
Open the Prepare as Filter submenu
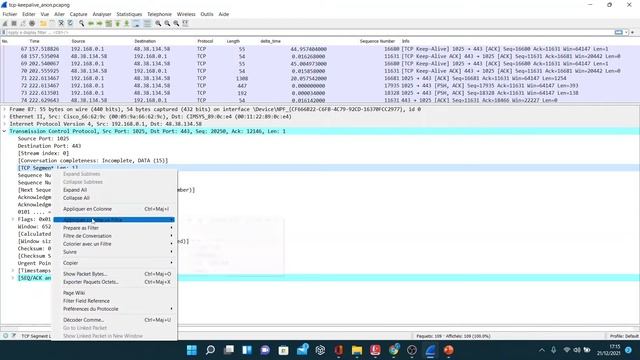point(114,228)
